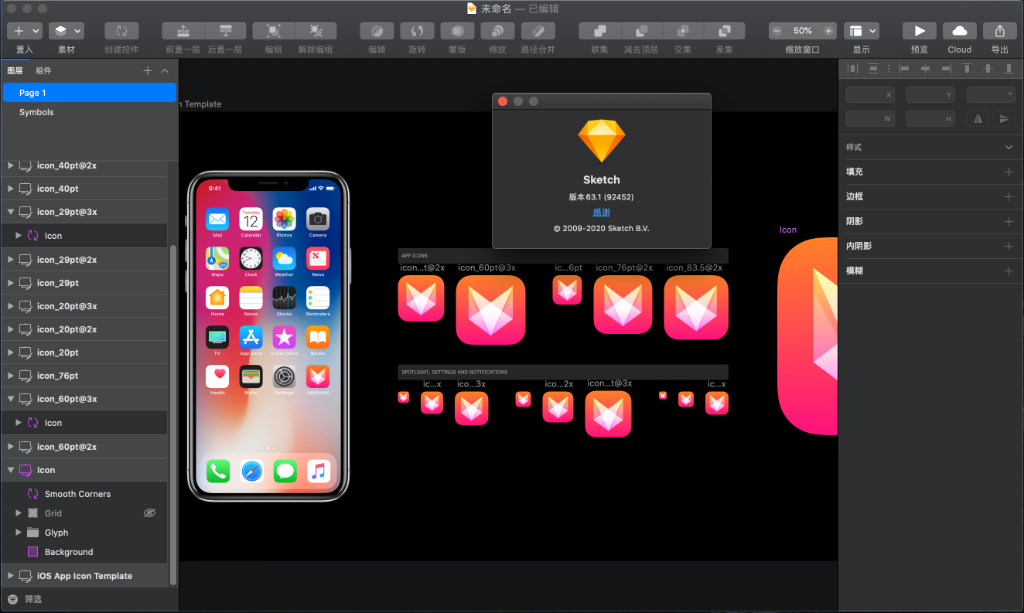Collapse the icon_29pt@3x artboard
The image size is (1024, 613).
(10, 212)
